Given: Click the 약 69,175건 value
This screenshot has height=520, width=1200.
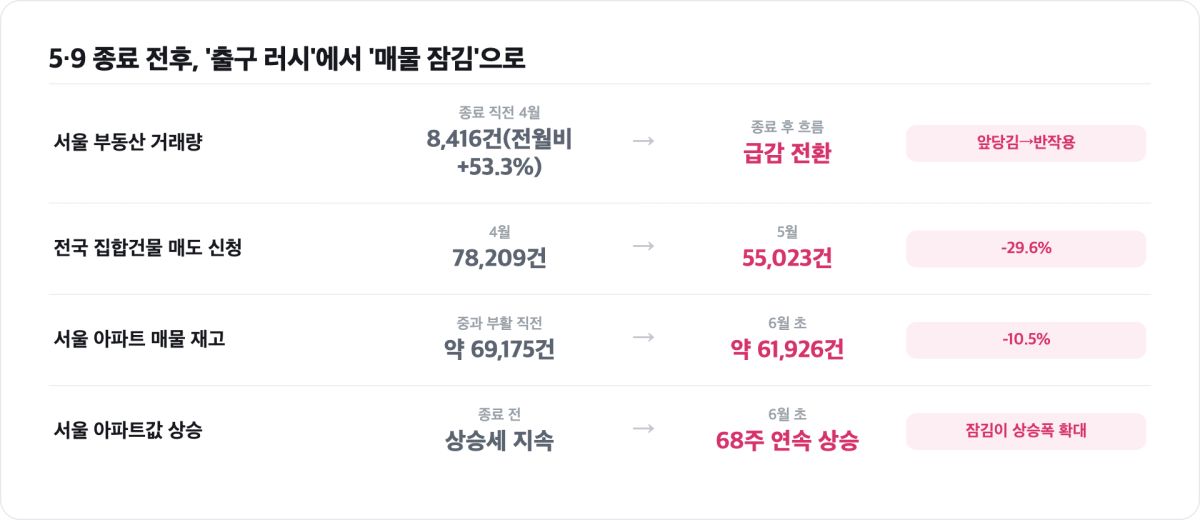Looking at the screenshot, I should (499, 350).
